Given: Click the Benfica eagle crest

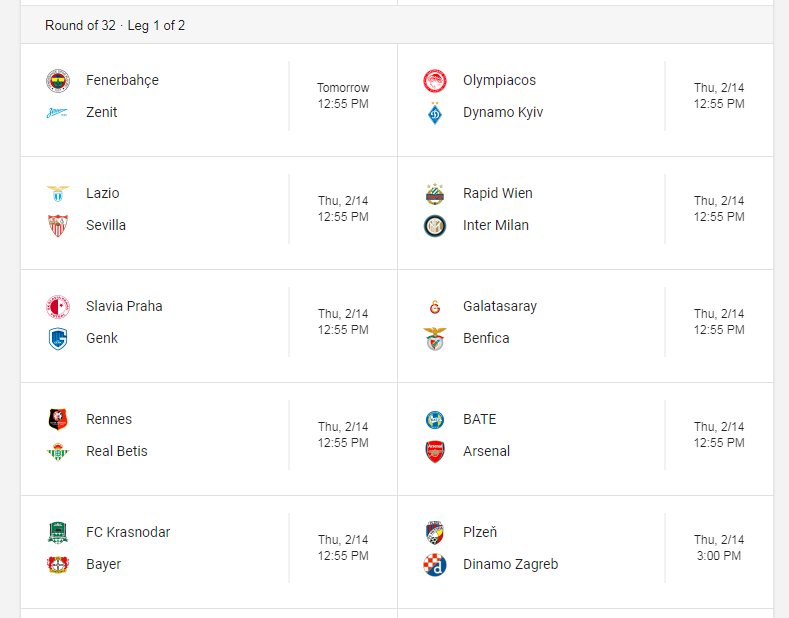Looking at the screenshot, I should pyautogui.click(x=435, y=339).
